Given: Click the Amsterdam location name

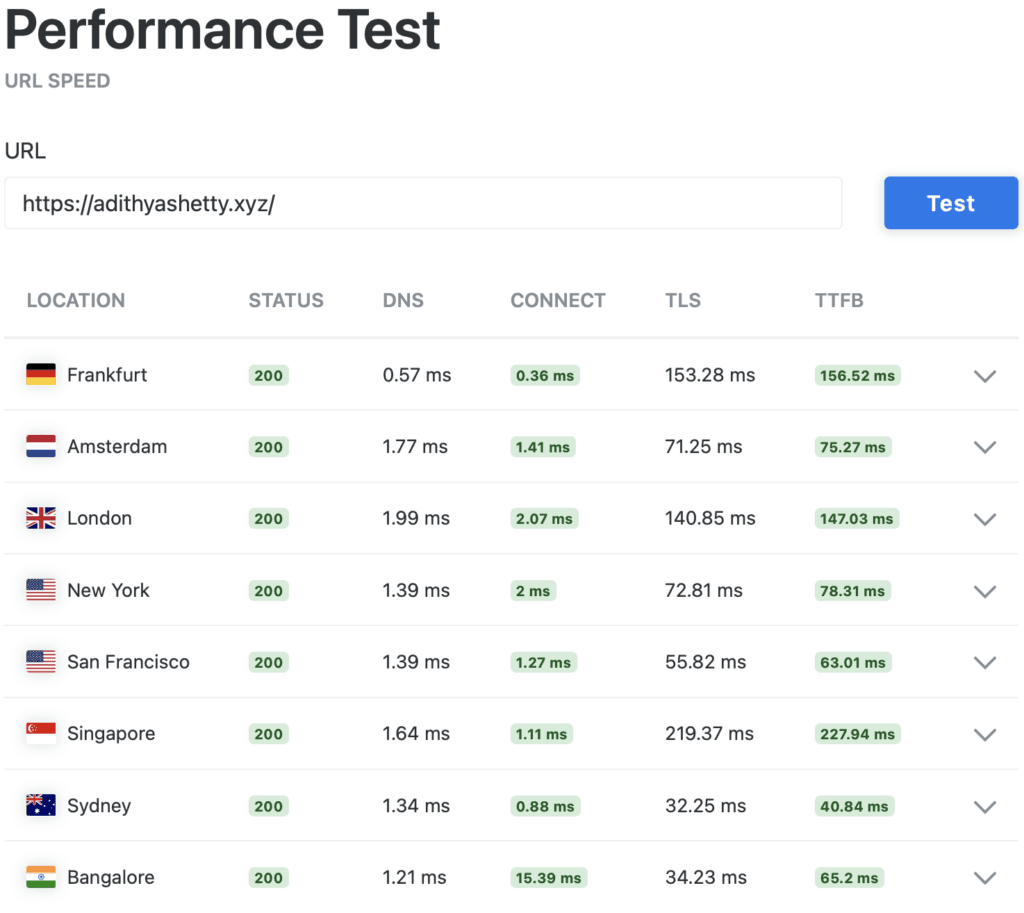Looking at the screenshot, I should (117, 447).
